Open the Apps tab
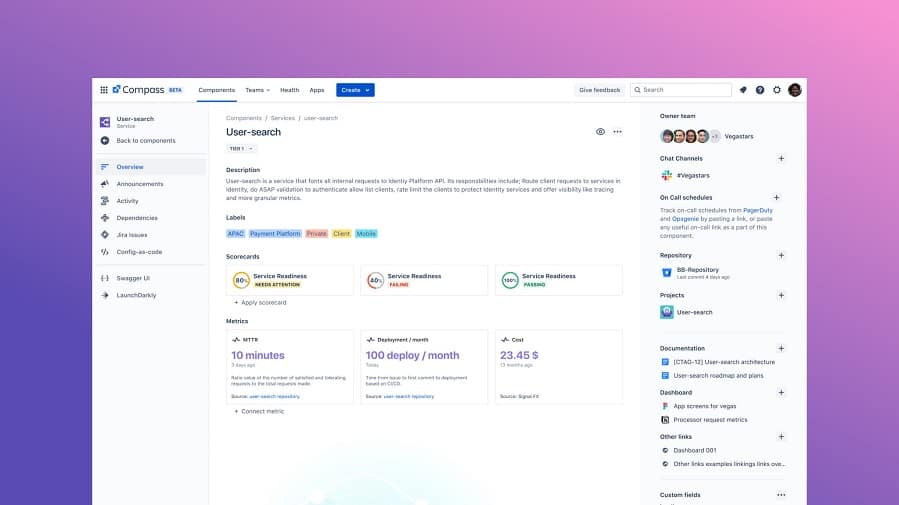The height and width of the screenshot is (505, 899). 317,90
